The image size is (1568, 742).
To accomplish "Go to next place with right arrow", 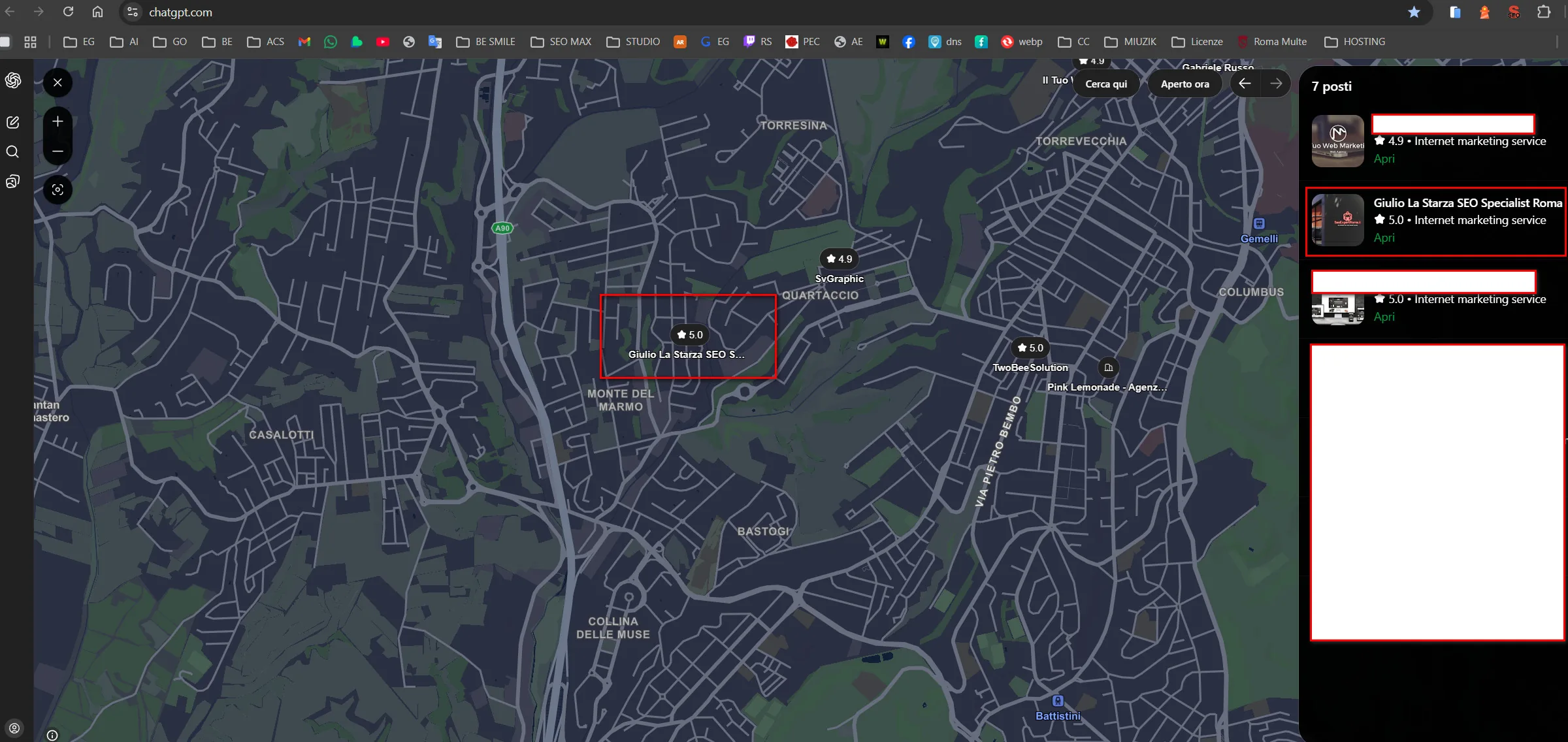I will [1276, 84].
